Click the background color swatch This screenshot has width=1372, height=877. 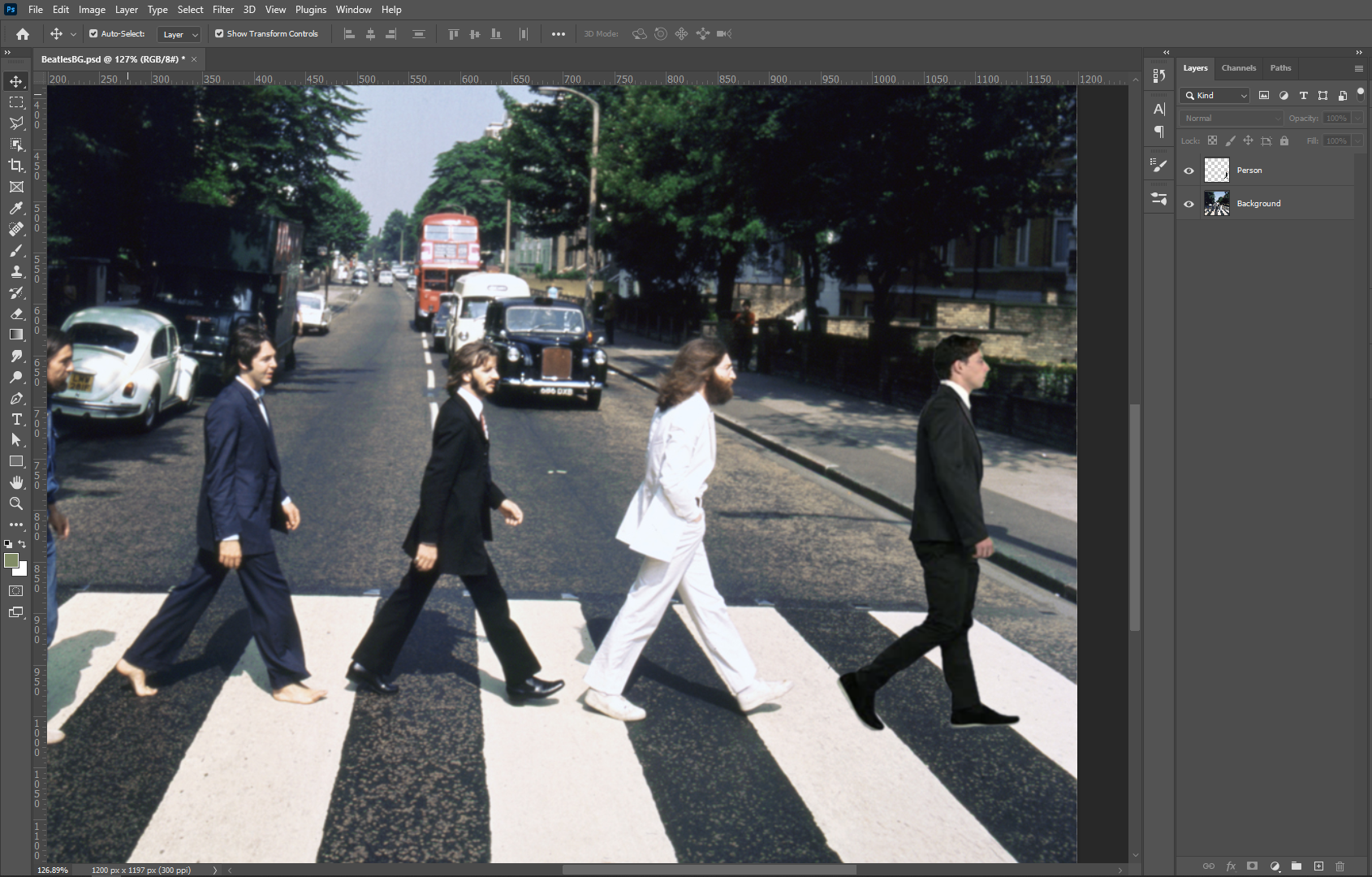(22, 570)
